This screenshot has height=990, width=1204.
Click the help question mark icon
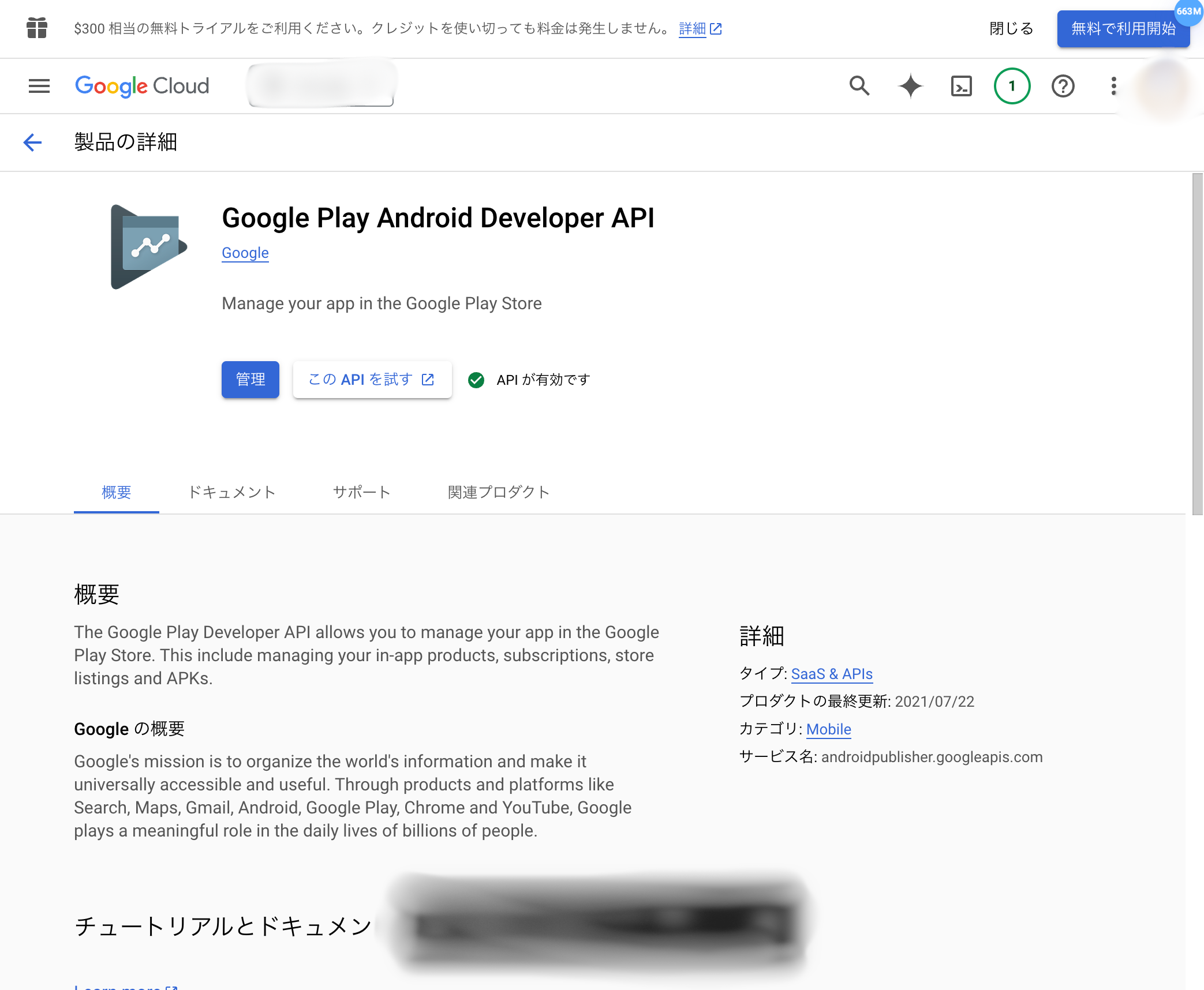click(1063, 86)
